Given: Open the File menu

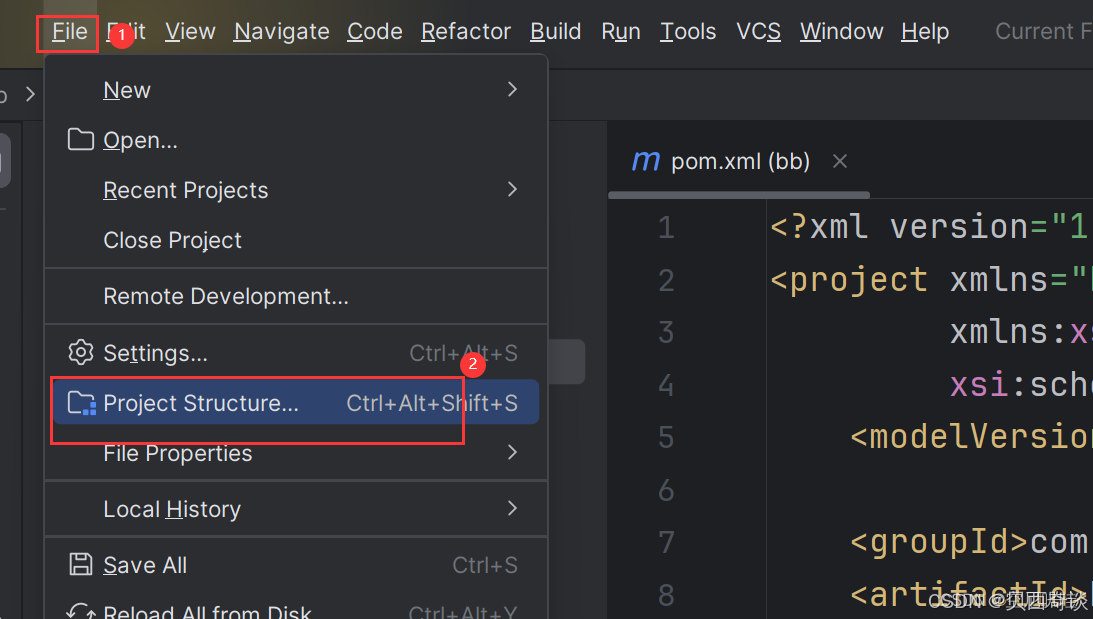Looking at the screenshot, I should (69, 31).
